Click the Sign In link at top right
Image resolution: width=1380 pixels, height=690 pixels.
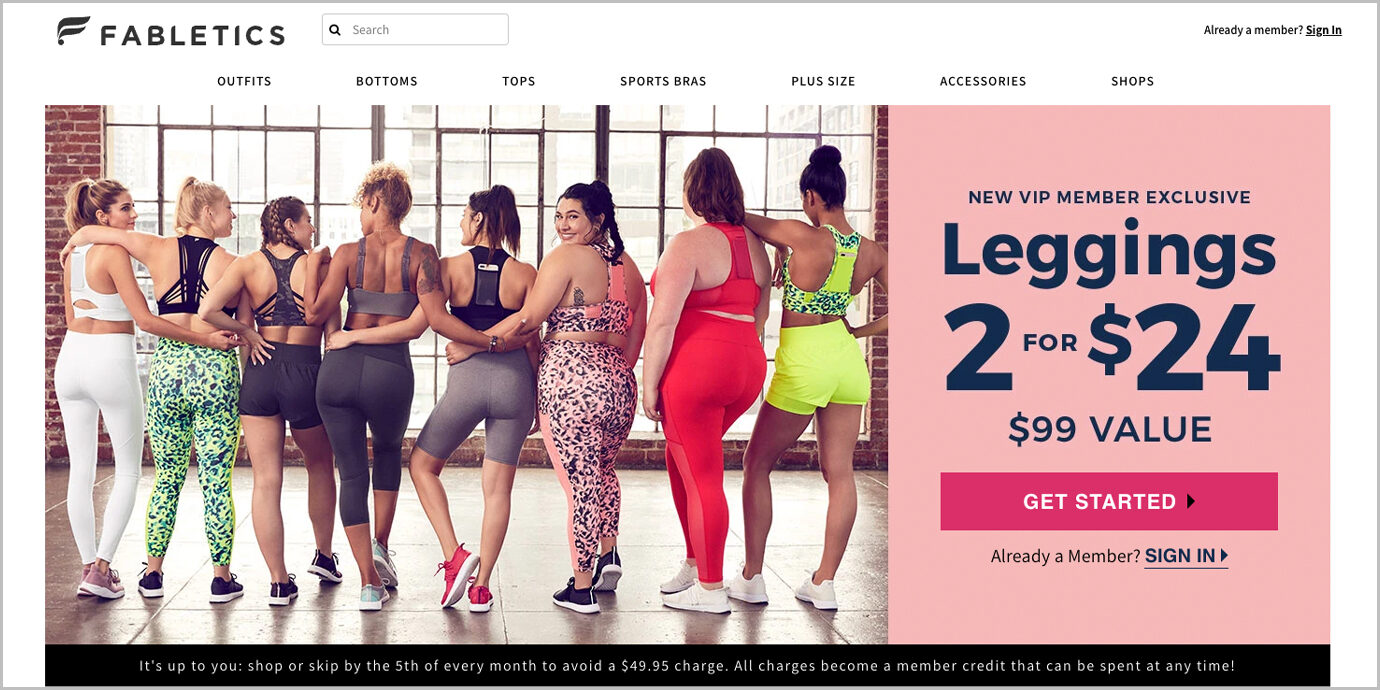coord(1323,30)
